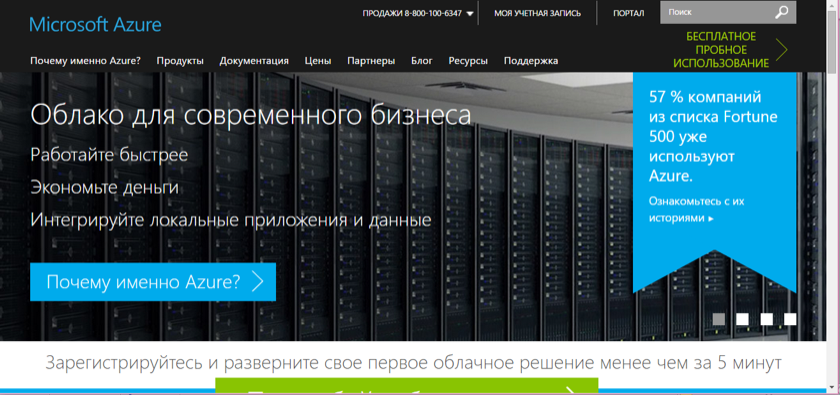Click Интегрируйте локальные приложения и данные text

(231, 220)
